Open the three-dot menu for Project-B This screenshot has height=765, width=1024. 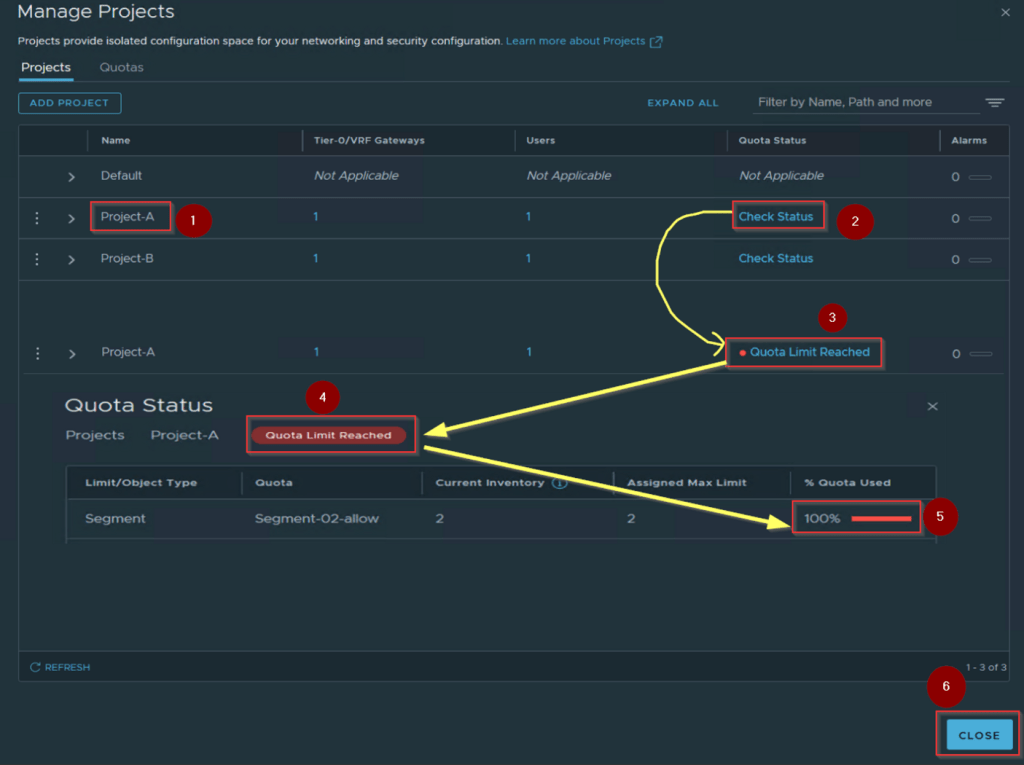(x=37, y=259)
